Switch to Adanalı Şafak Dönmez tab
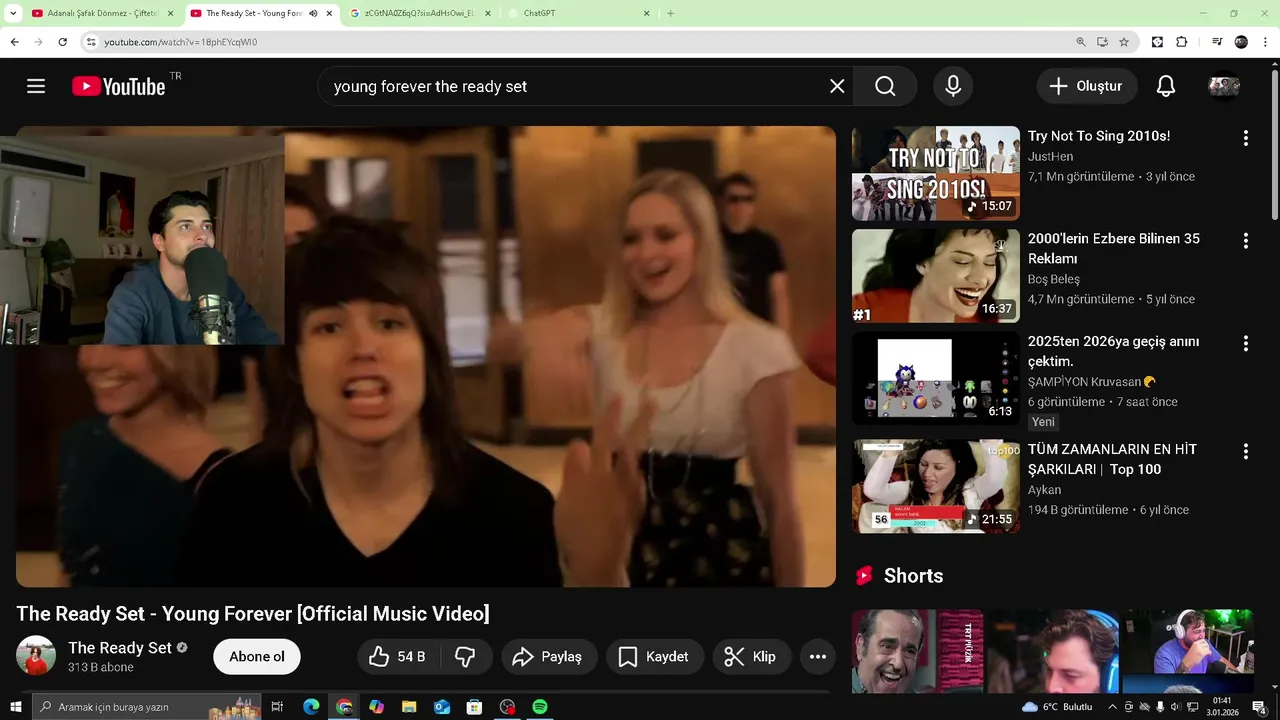The height and width of the screenshot is (720, 1280). click(x=103, y=13)
